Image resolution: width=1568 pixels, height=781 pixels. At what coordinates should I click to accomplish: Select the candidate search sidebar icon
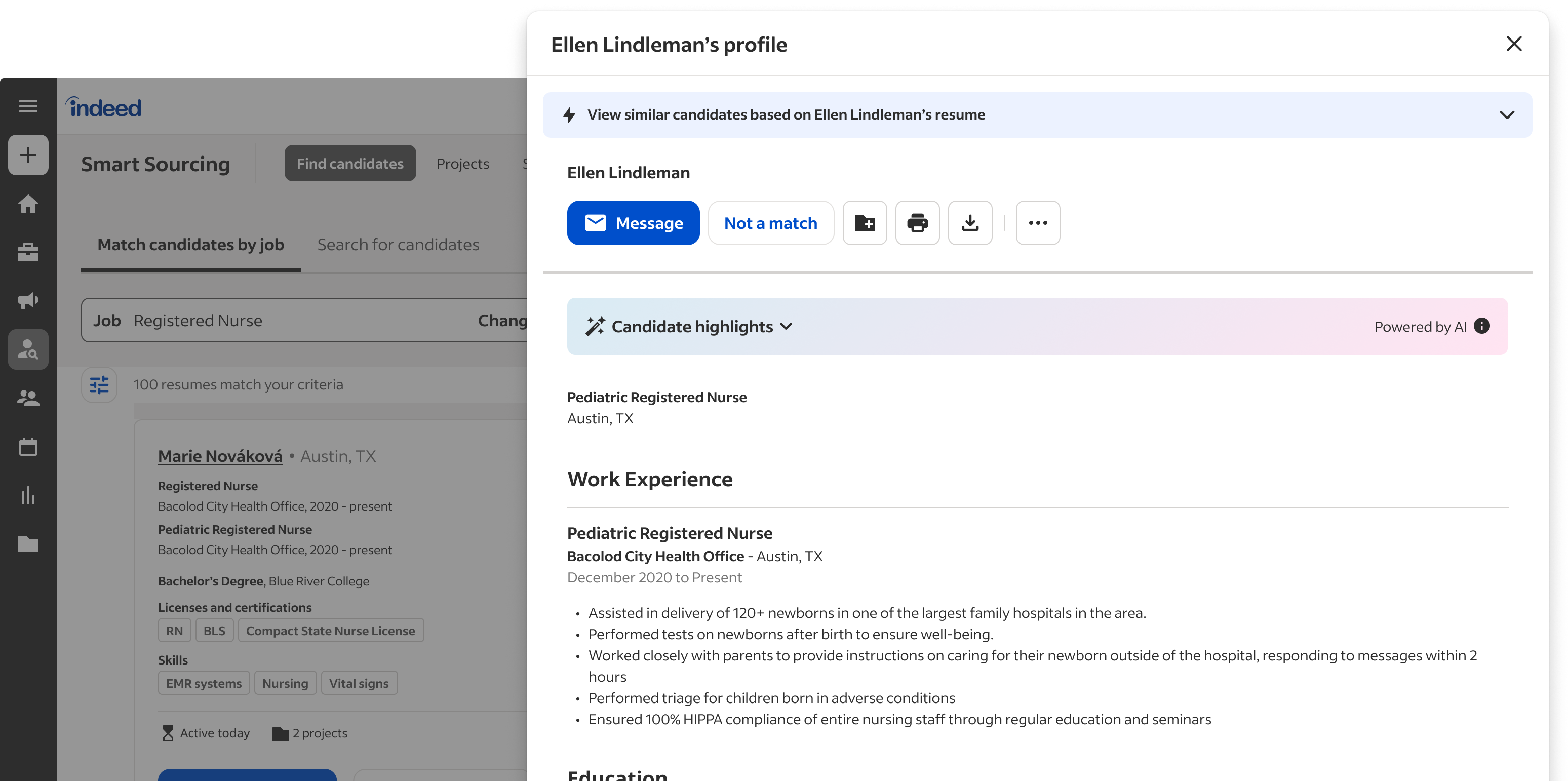tap(28, 349)
